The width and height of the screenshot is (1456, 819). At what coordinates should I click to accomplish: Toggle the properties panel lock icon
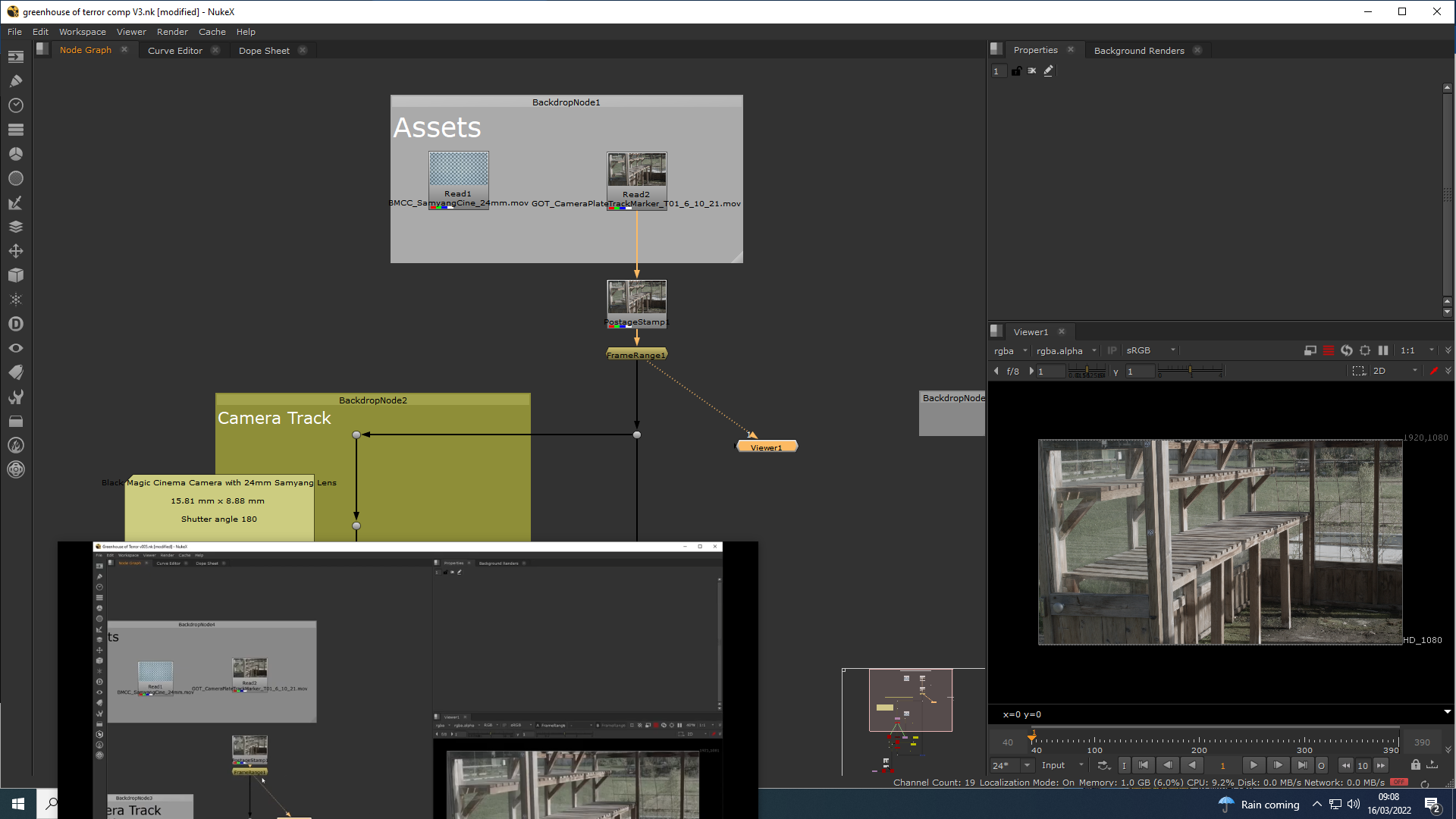[1016, 71]
